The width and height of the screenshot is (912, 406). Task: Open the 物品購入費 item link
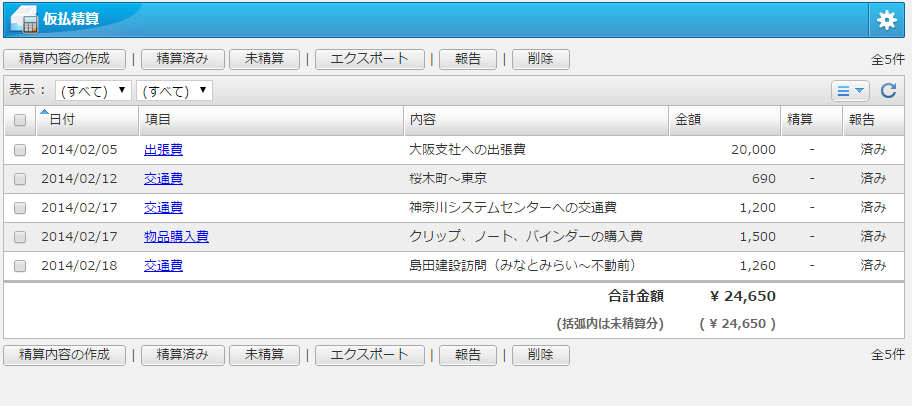[176, 237]
